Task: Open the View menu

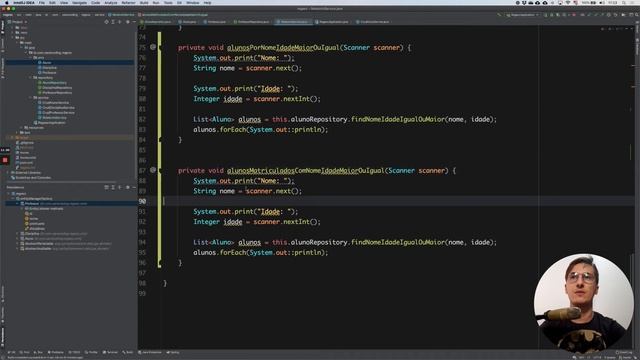Action: point(64,2)
